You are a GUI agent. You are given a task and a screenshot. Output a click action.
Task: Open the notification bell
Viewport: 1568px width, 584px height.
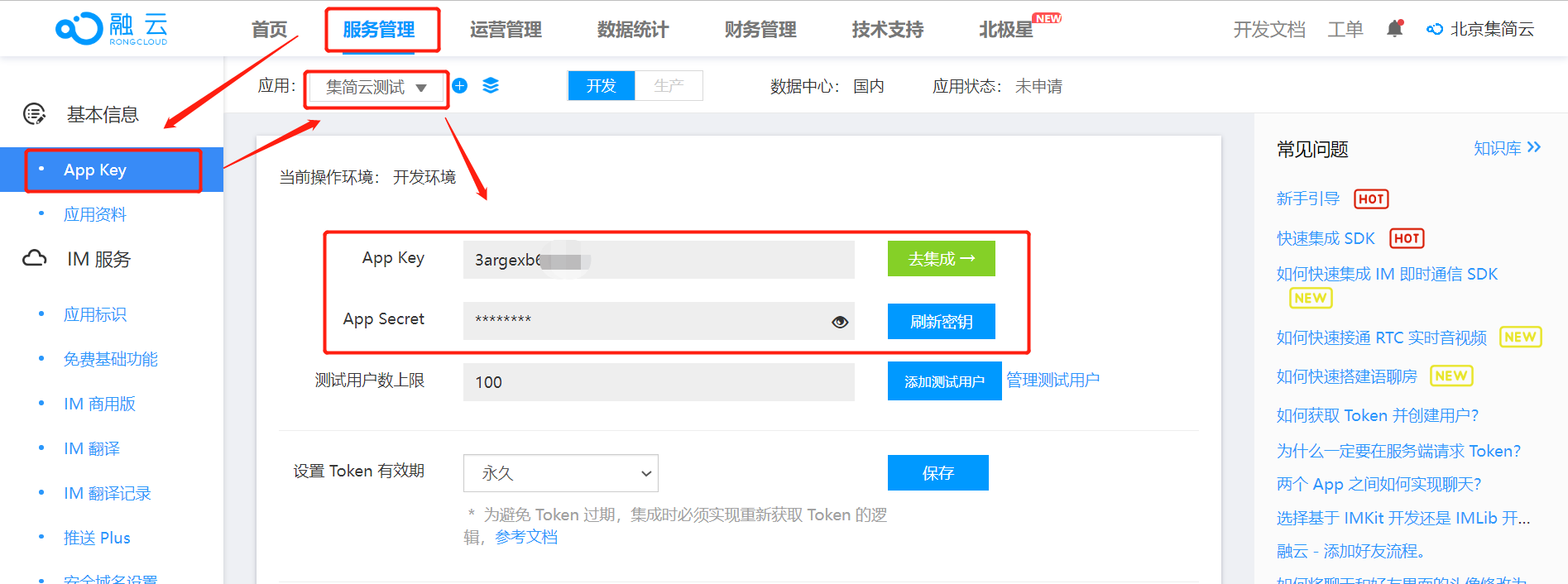(1394, 29)
